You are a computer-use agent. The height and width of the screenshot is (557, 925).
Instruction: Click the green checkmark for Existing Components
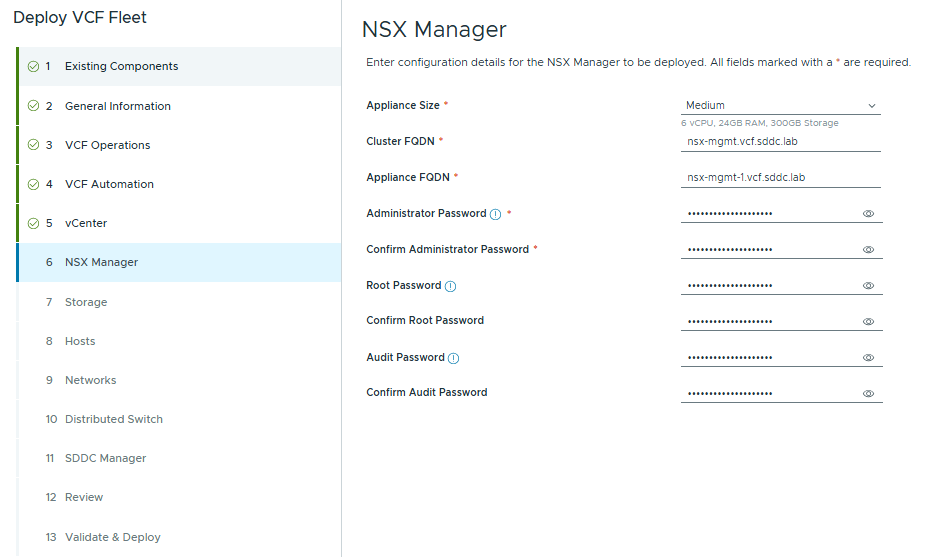coord(34,67)
